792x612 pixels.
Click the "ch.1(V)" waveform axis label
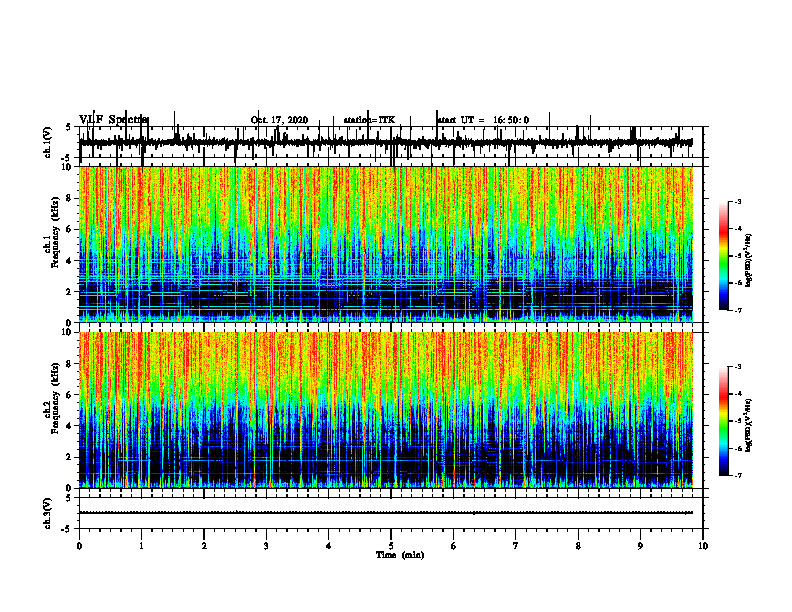47,142
